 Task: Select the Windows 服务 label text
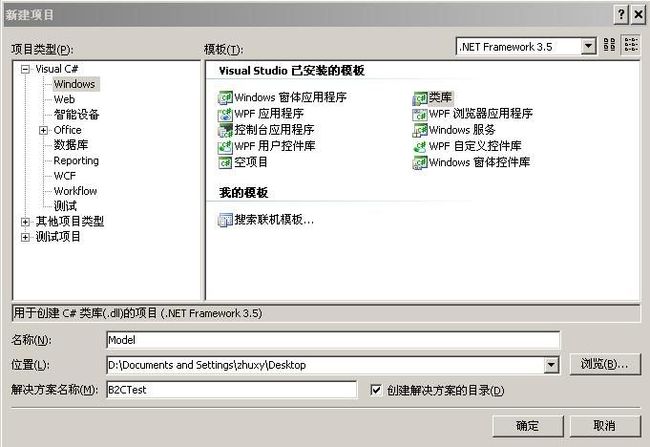click(462, 130)
